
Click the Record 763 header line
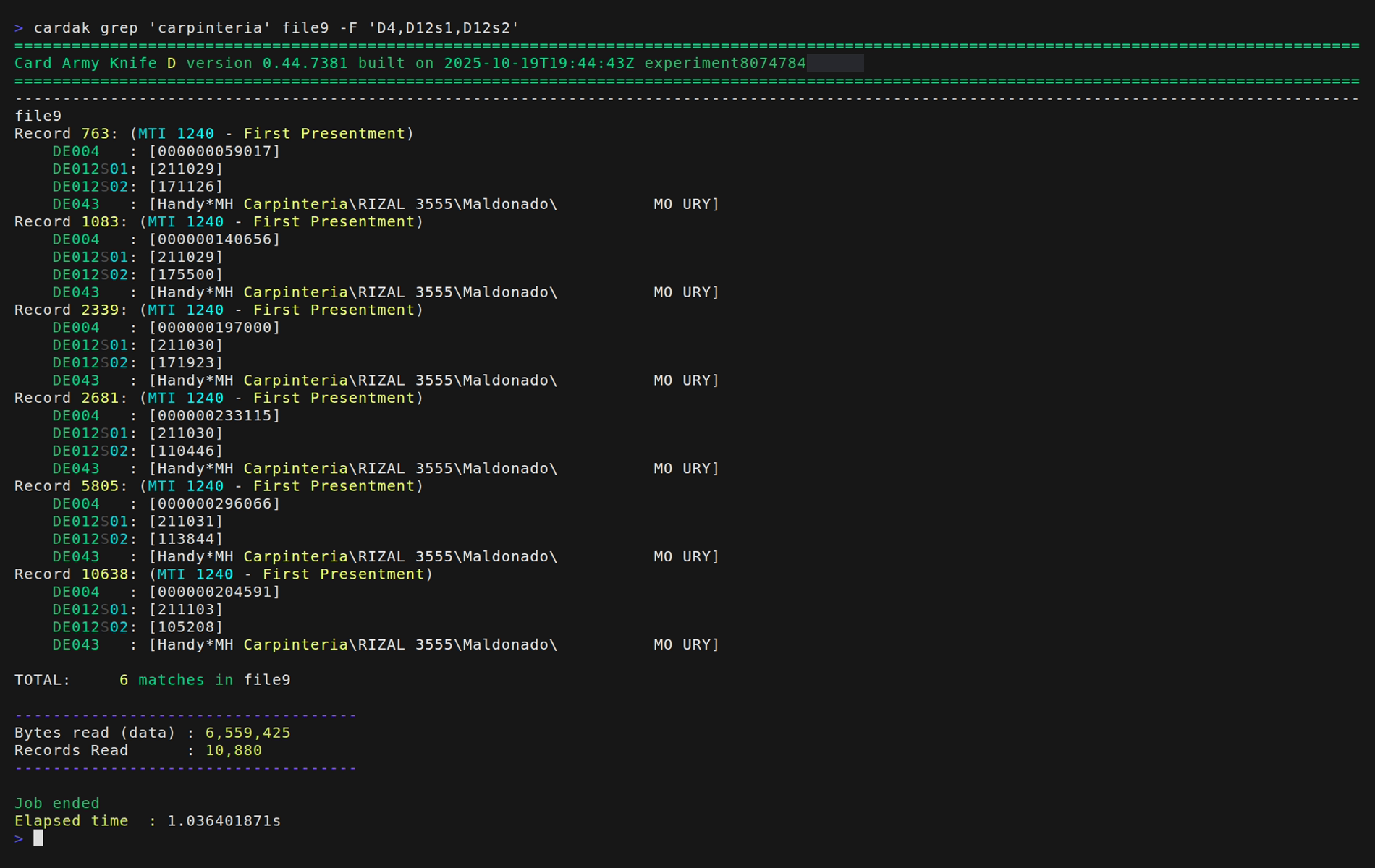click(x=213, y=134)
